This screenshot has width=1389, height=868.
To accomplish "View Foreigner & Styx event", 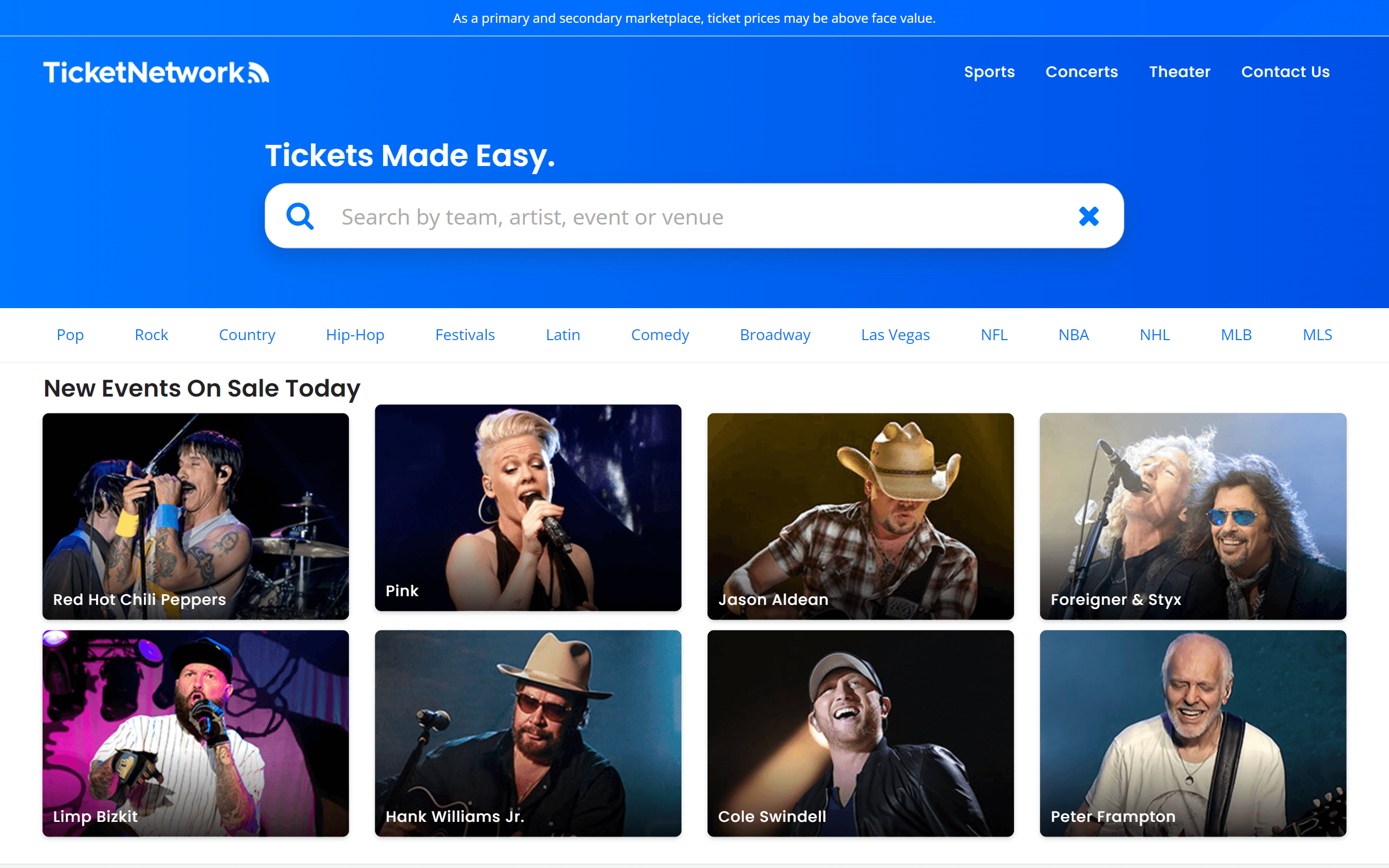I will point(1192,515).
